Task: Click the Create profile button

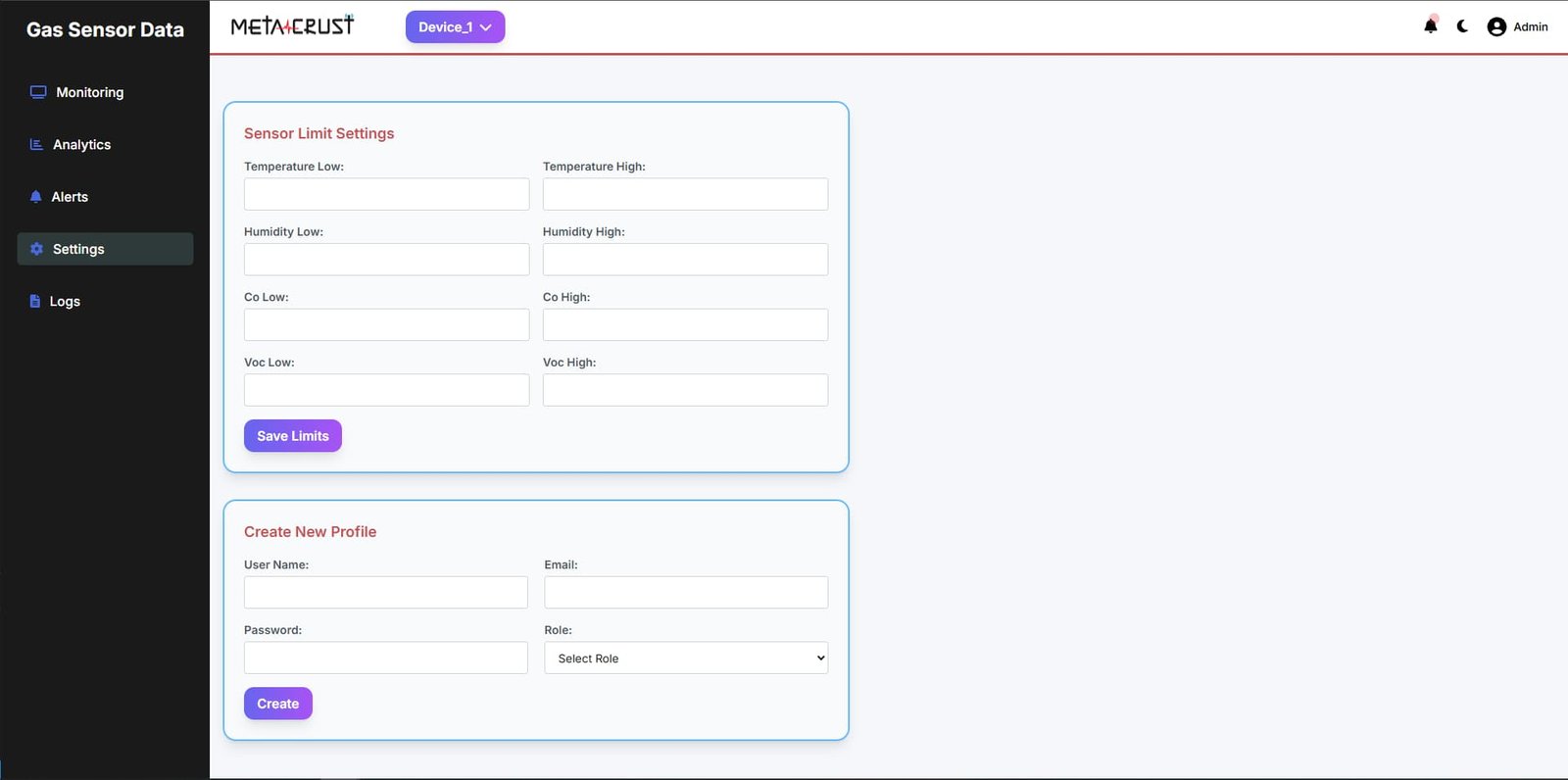Action: tap(277, 704)
